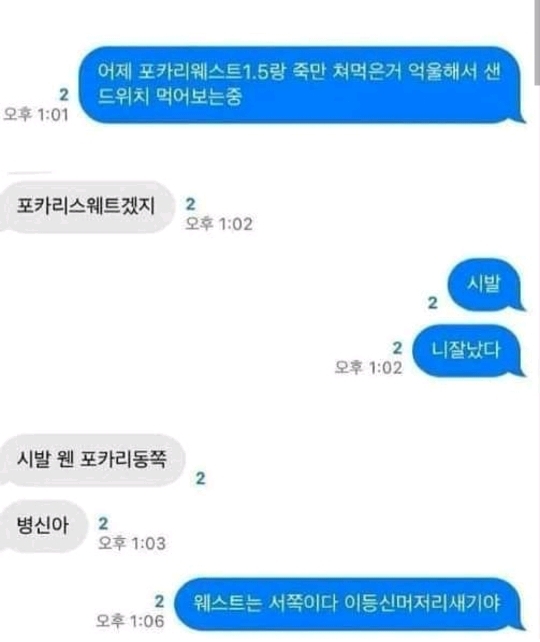Click the scrollbar thumb at the right edge
540x642 pixels.
pos(537,42)
